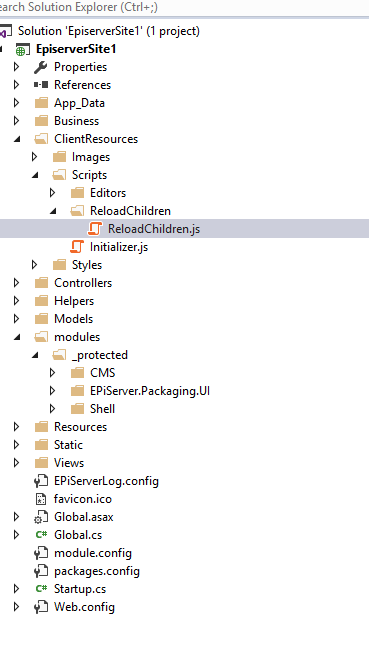Select the EPiServer.Packaging.UI folder label
Viewport: 369px width, 672px height.
150,391
